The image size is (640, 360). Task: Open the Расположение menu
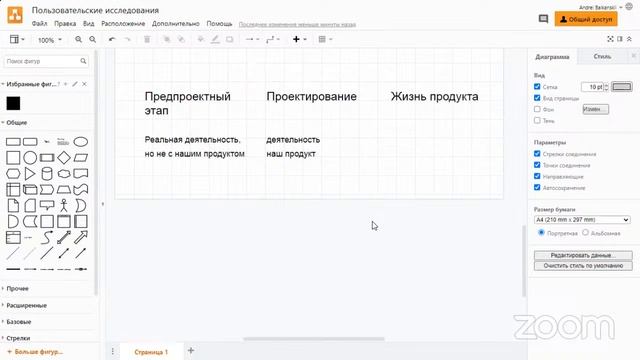123,24
